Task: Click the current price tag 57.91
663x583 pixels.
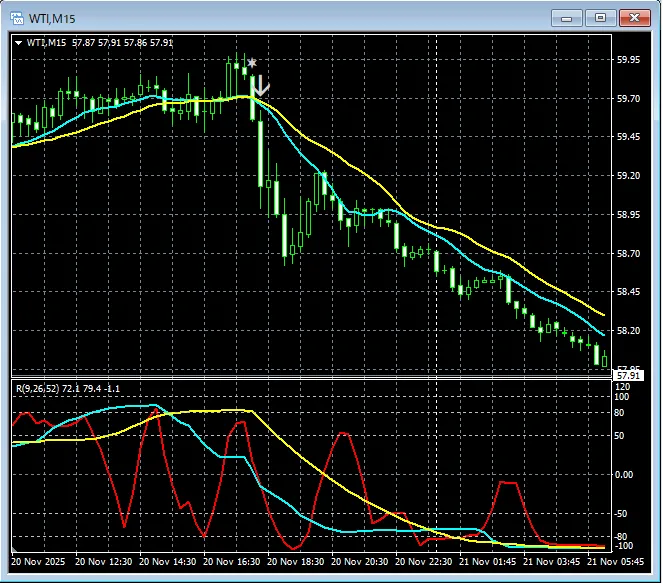Action: [x=628, y=376]
